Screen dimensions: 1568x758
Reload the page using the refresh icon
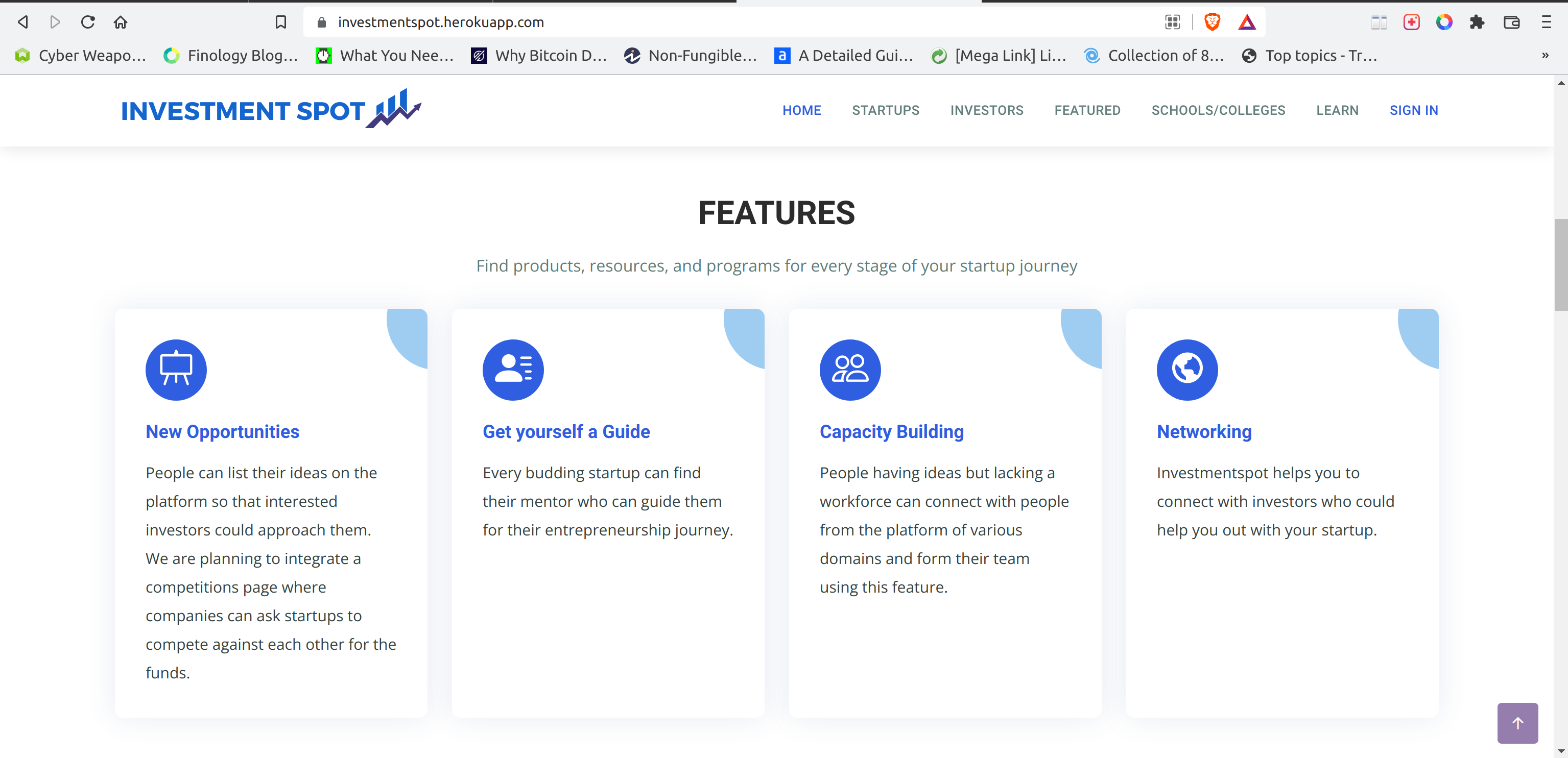[x=88, y=22]
